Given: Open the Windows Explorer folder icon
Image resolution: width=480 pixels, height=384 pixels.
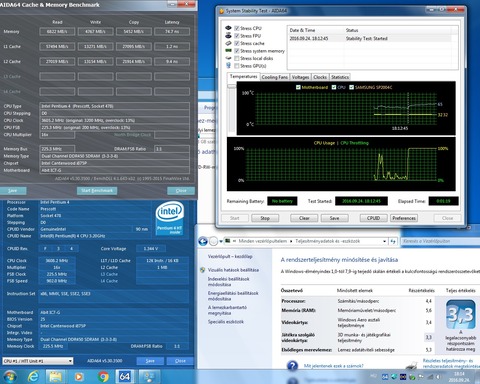Looking at the screenshot, I should pyautogui.click(x=56, y=377).
